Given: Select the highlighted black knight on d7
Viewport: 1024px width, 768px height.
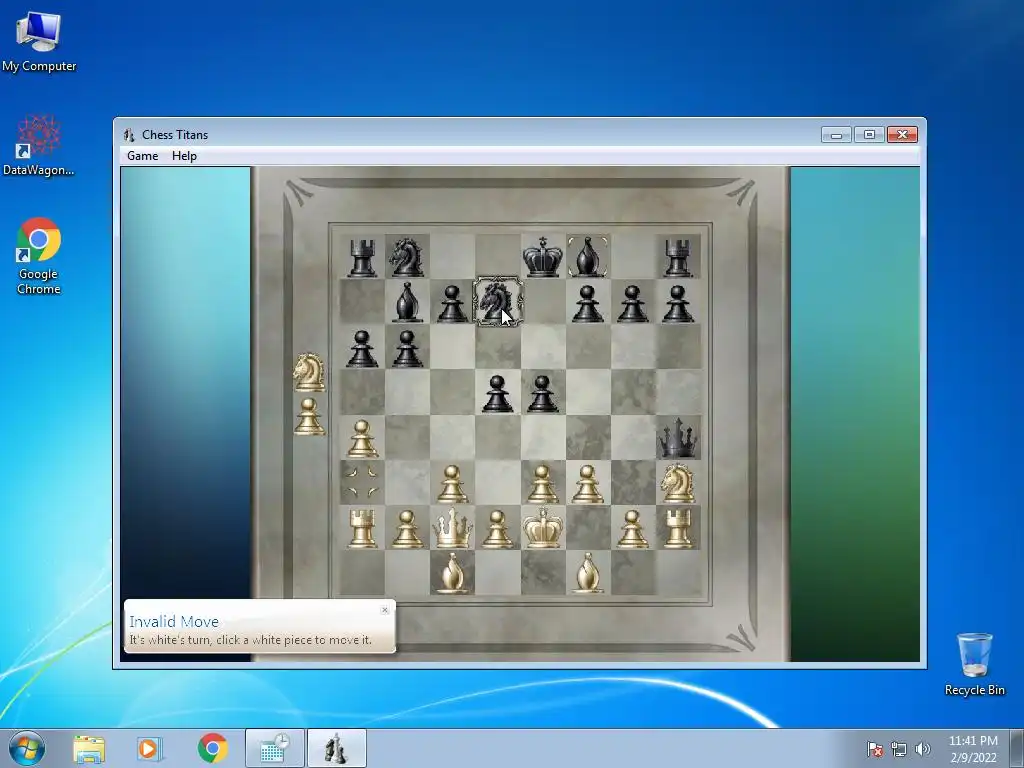Looking at the screenshot, I should pyautogui.click(x=498, y=301).
